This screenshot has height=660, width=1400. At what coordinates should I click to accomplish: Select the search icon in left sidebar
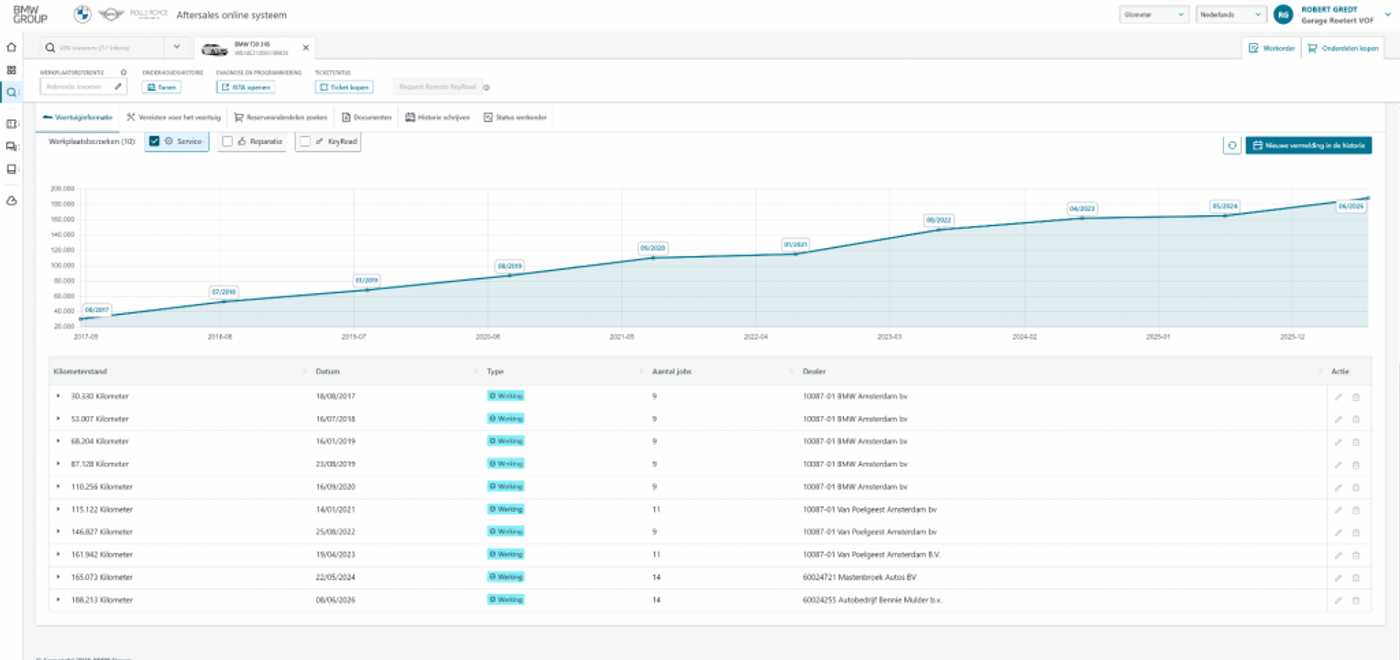[x=11, y=92]
